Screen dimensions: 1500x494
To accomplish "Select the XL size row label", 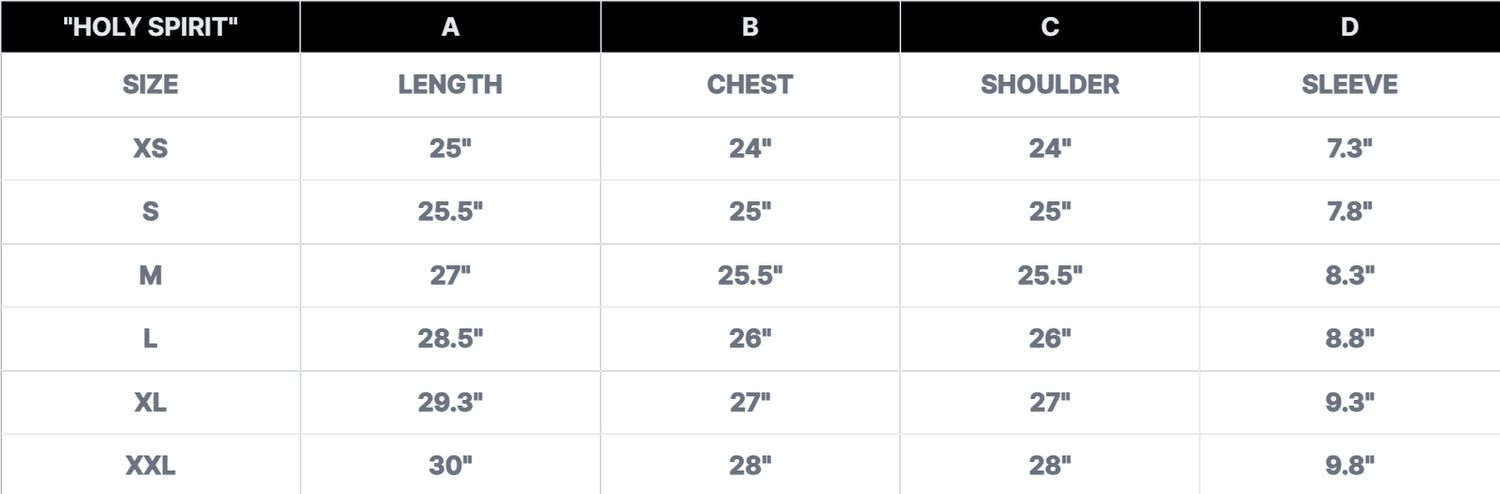I will 150,403.
